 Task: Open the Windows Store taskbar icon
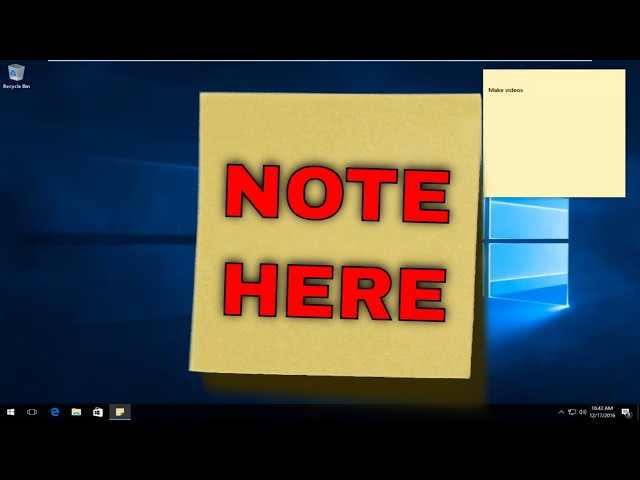tap(98, 412)
